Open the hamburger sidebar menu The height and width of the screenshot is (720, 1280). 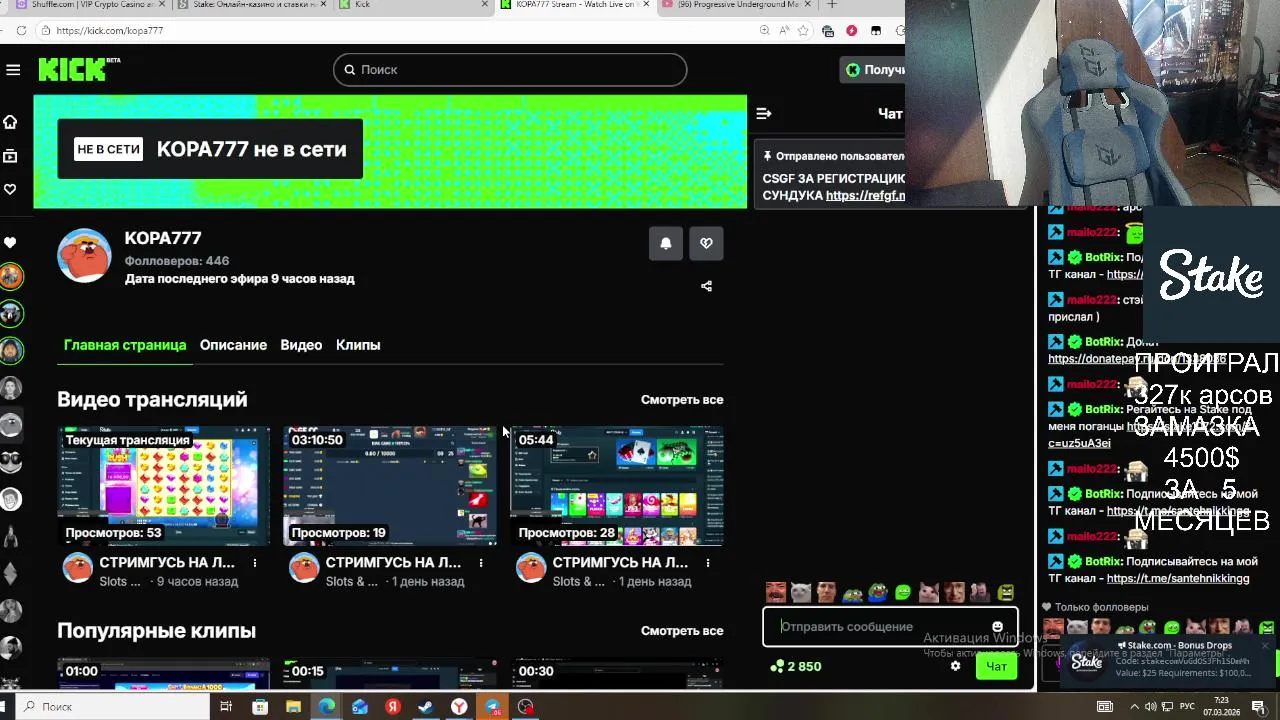coord(13,69)
